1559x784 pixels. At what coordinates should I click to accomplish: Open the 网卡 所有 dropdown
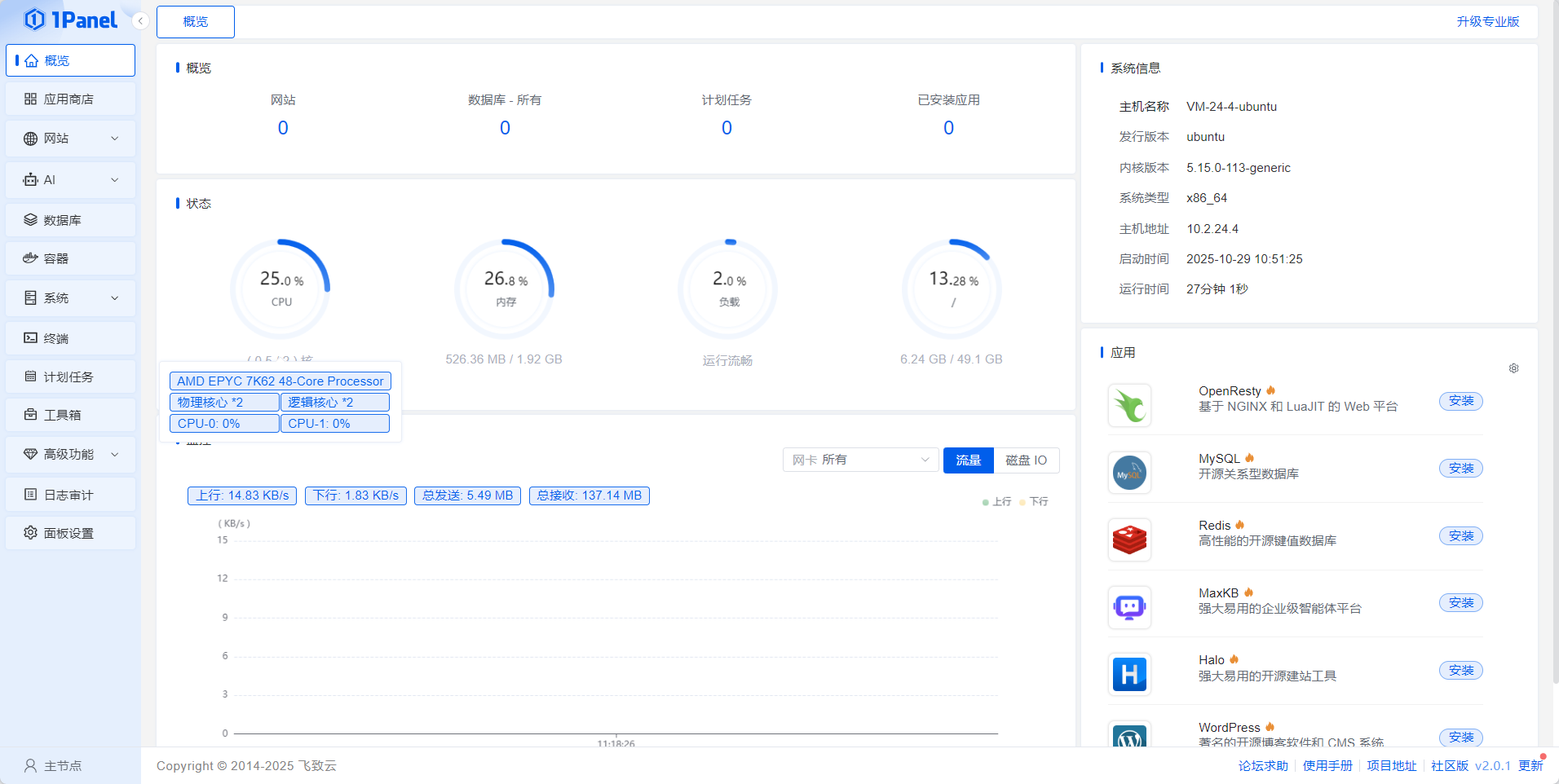tap(860, 460)
